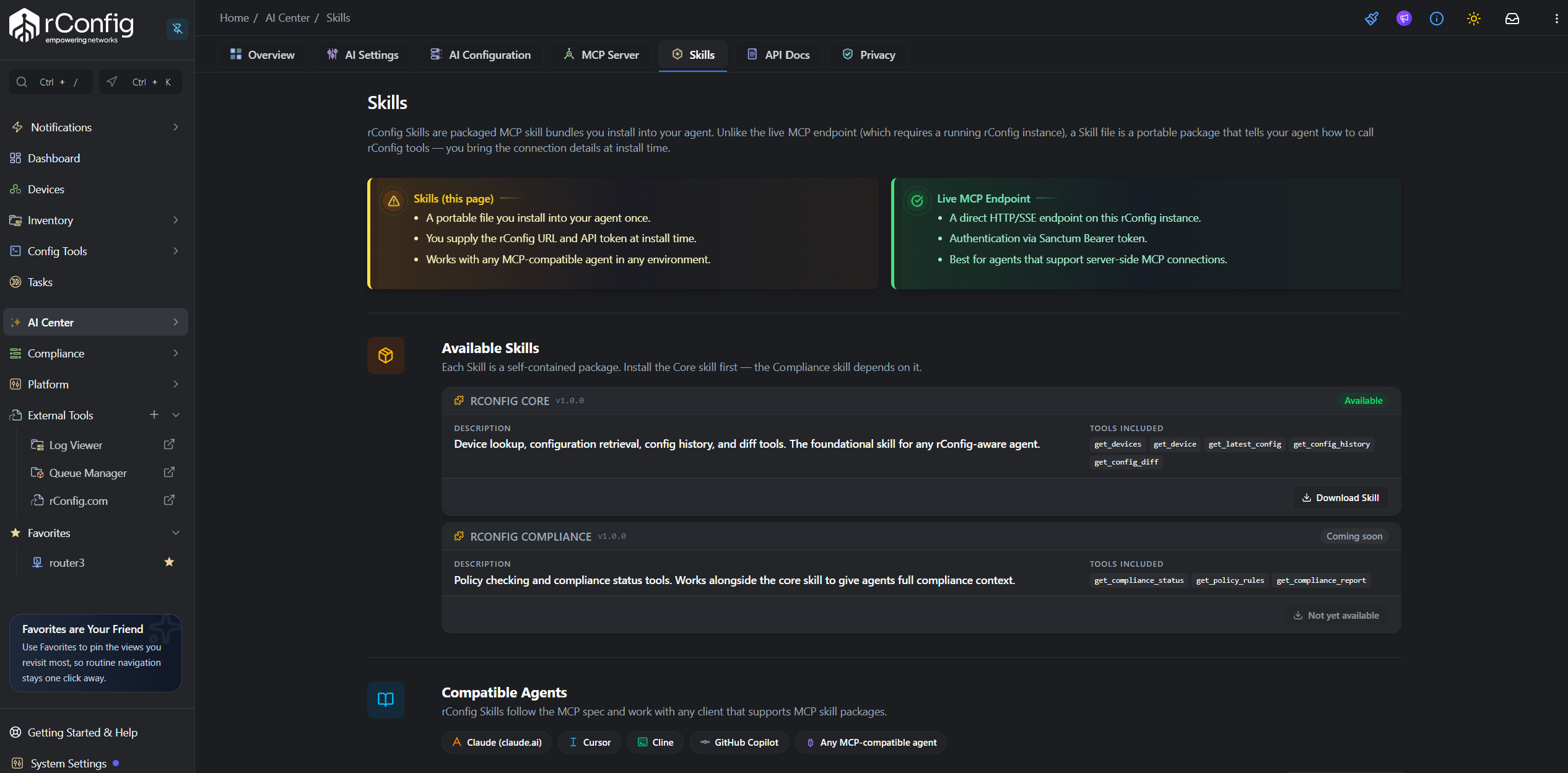Open Notifications in sidebar
Screen dimensions: 1568x773
61,127
